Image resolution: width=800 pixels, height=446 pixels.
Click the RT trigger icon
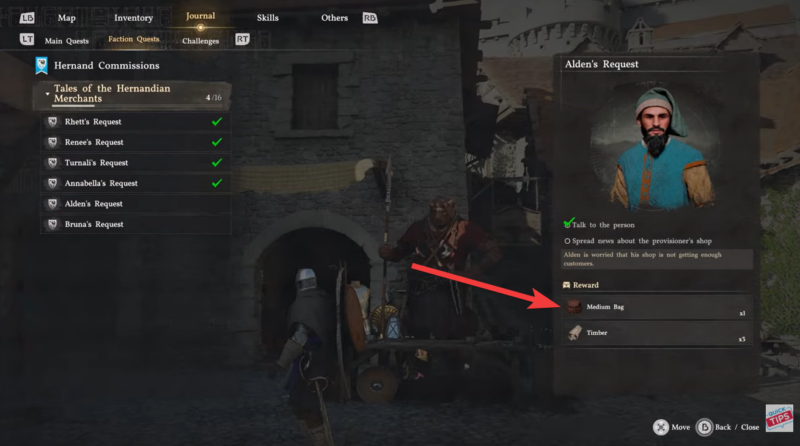242,39
